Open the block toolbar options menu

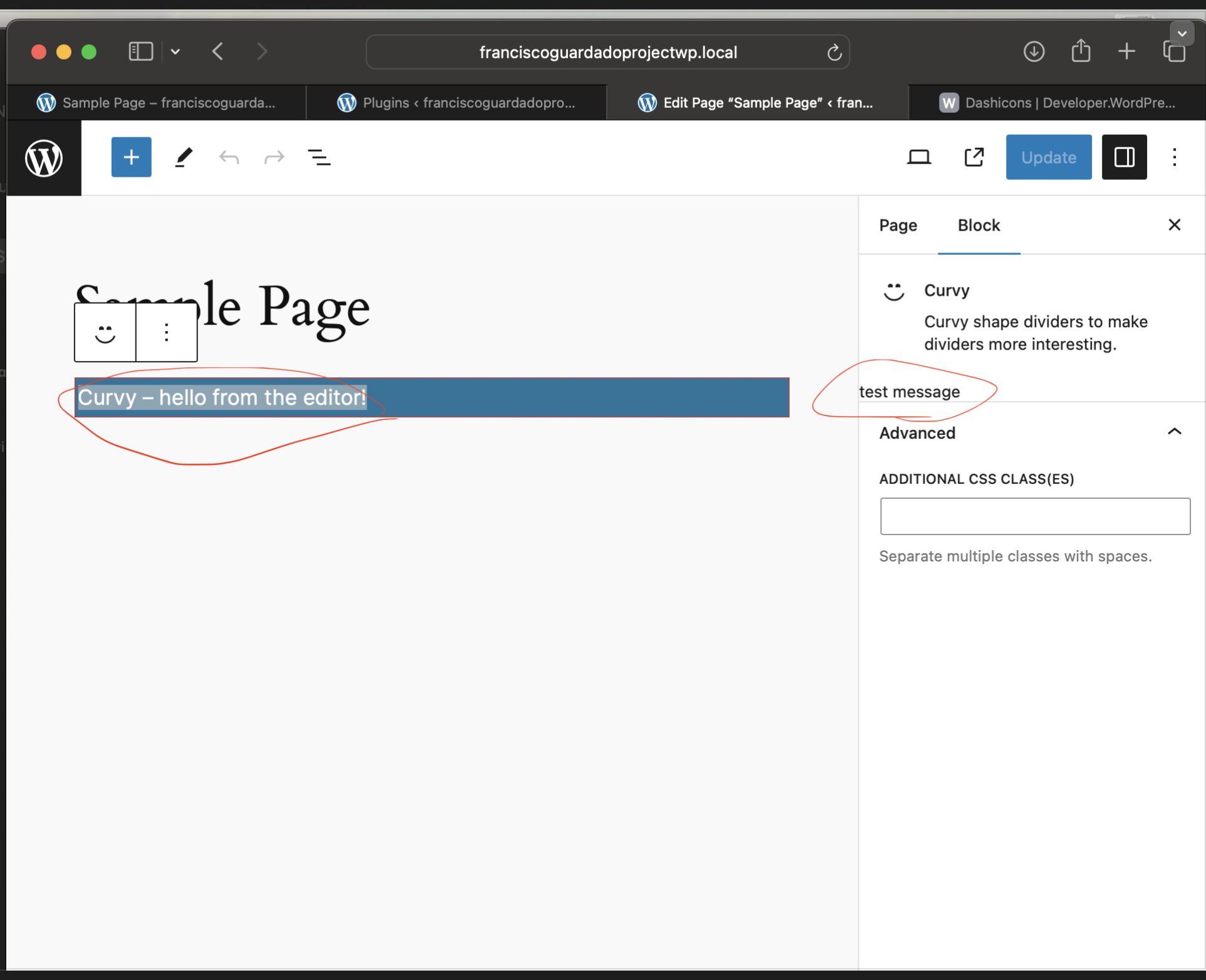tap(166, 332)
